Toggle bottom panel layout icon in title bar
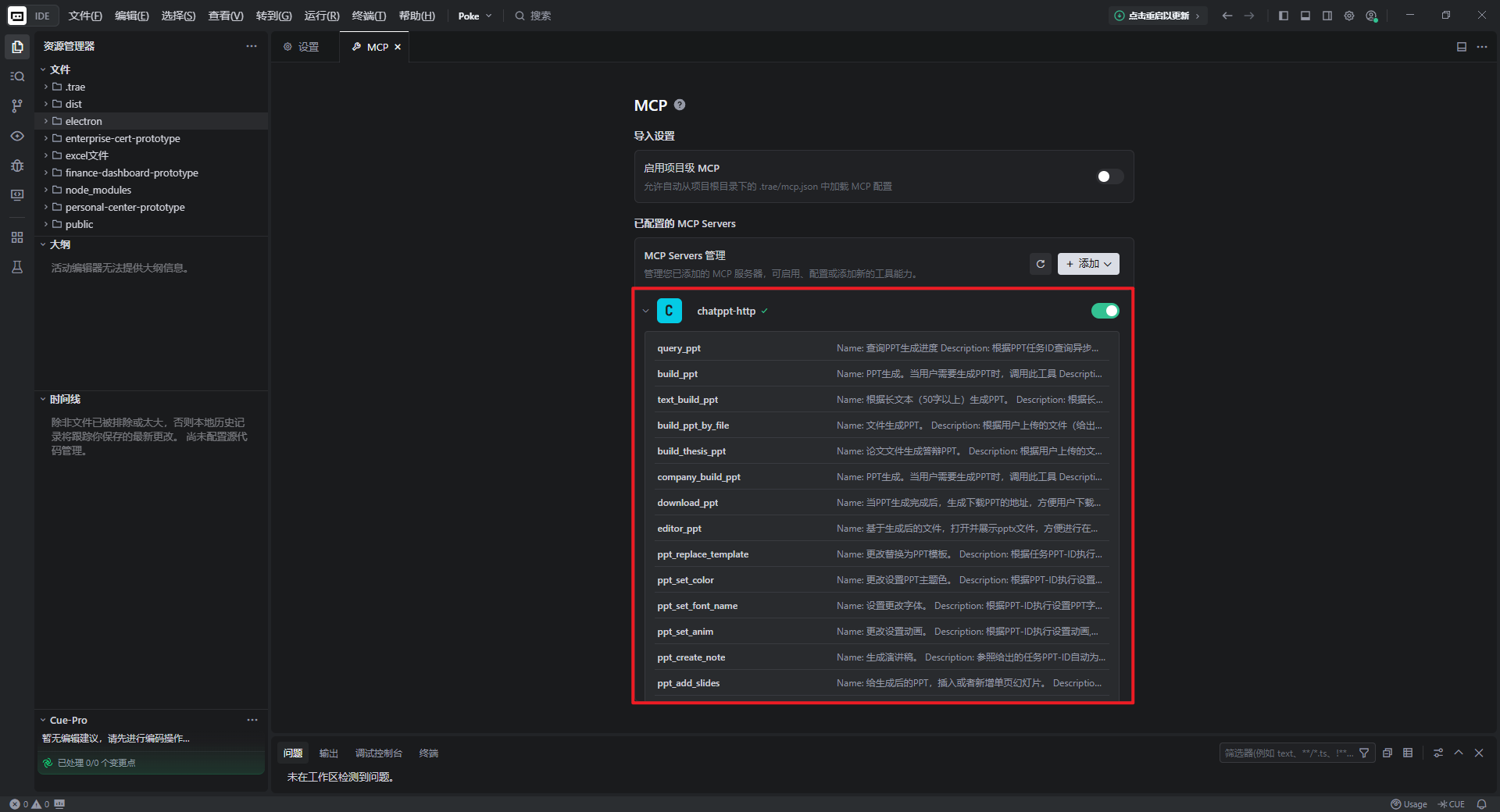 (x=1305, y=16)
